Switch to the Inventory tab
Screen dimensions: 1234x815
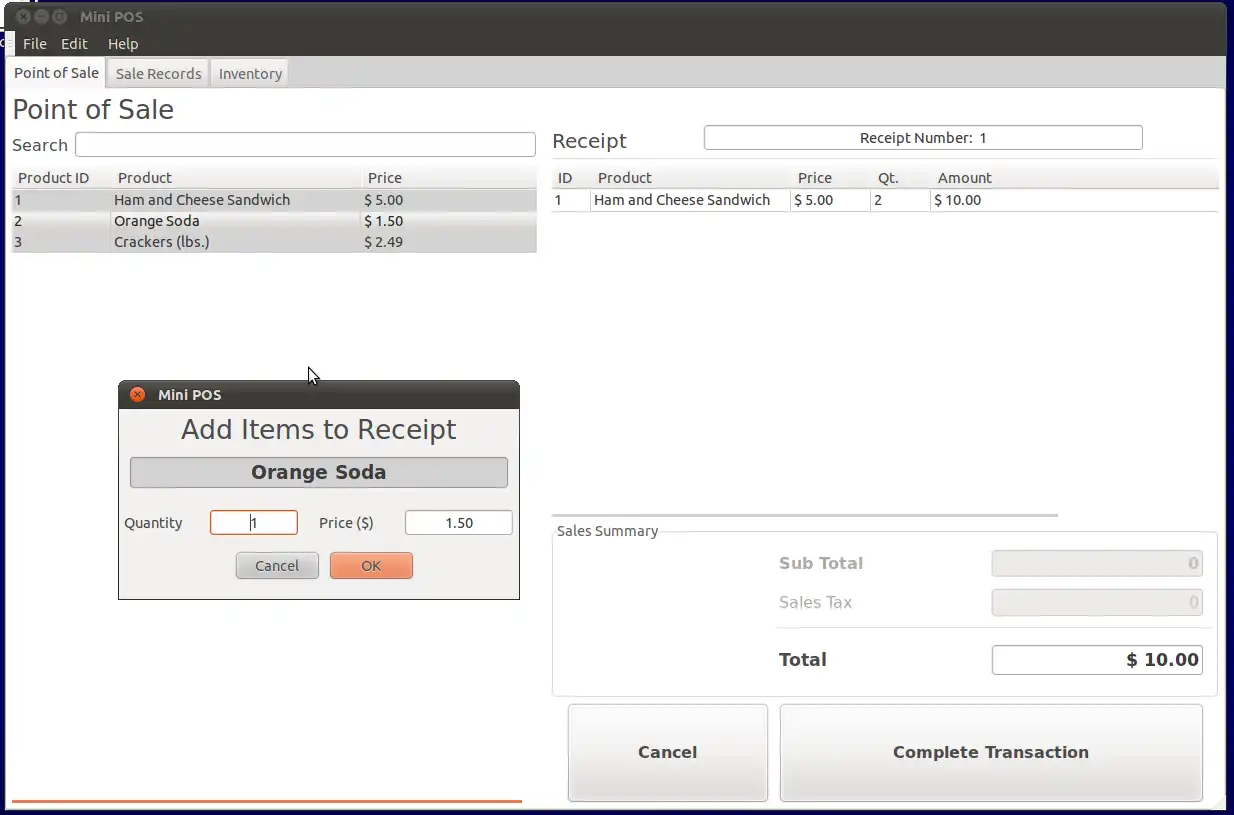tap(250, 74)
